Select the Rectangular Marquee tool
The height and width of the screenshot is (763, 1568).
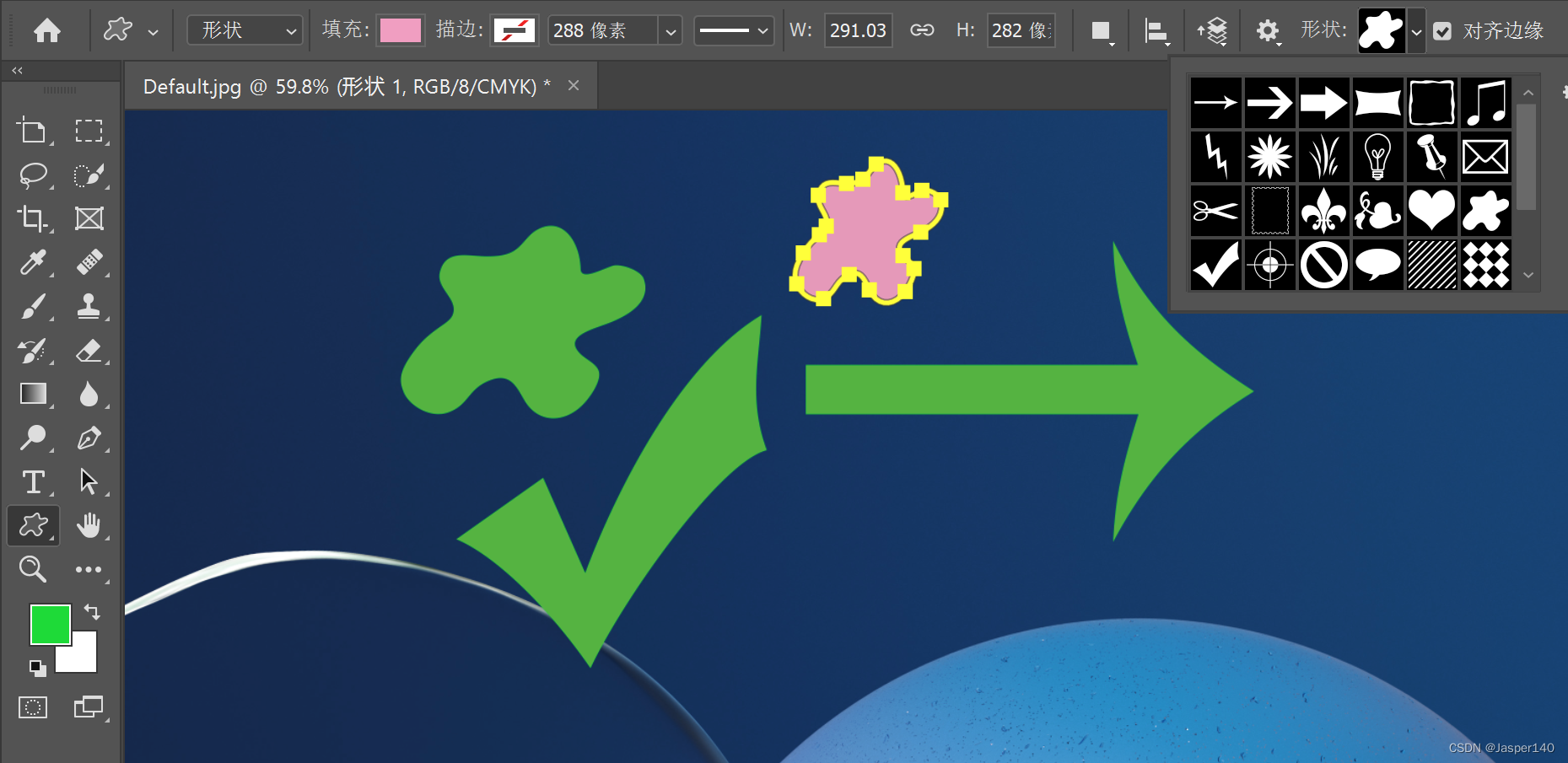(89, 131)
